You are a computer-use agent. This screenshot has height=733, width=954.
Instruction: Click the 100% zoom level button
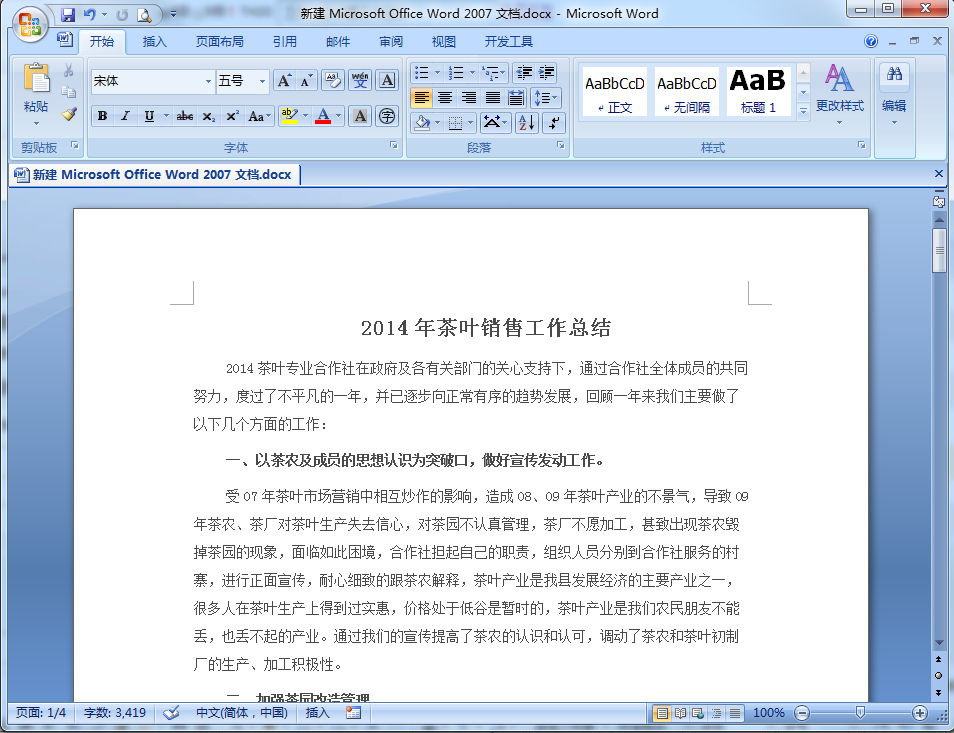768,713
